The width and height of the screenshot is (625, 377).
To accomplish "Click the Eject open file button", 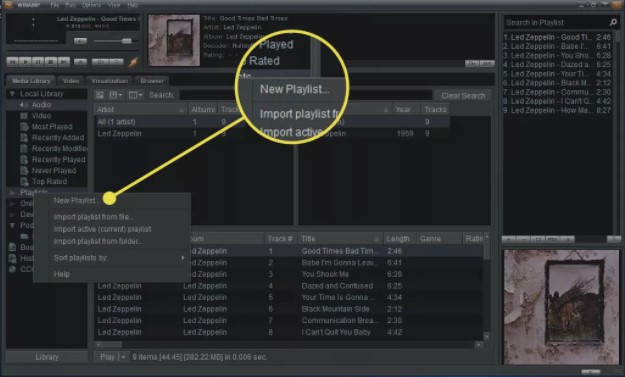I will 81,62.
